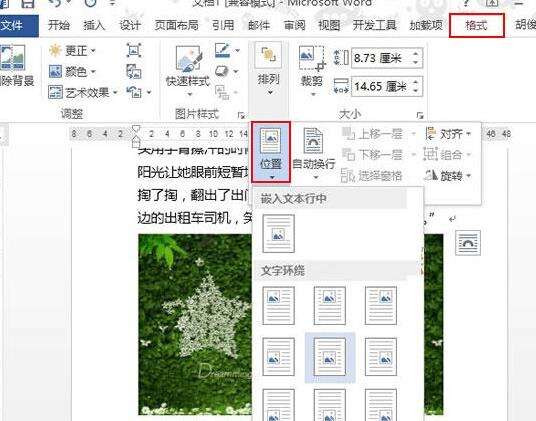The image size is (536, 421).
Task: Open the 对齐 align dropdown
Action: pyautogui.click(x=448, y=134)
